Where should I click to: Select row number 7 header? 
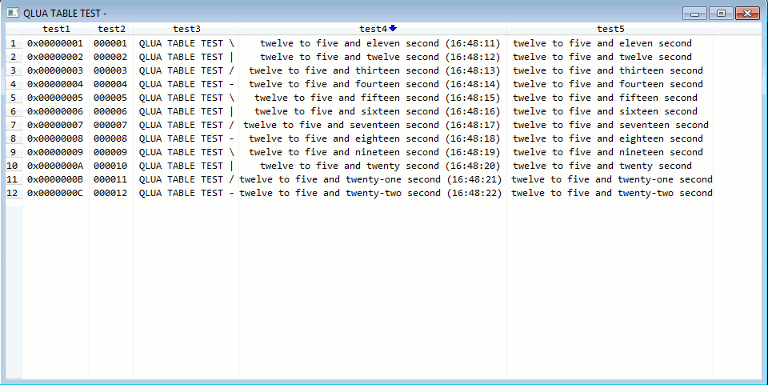tap(14, 125)
